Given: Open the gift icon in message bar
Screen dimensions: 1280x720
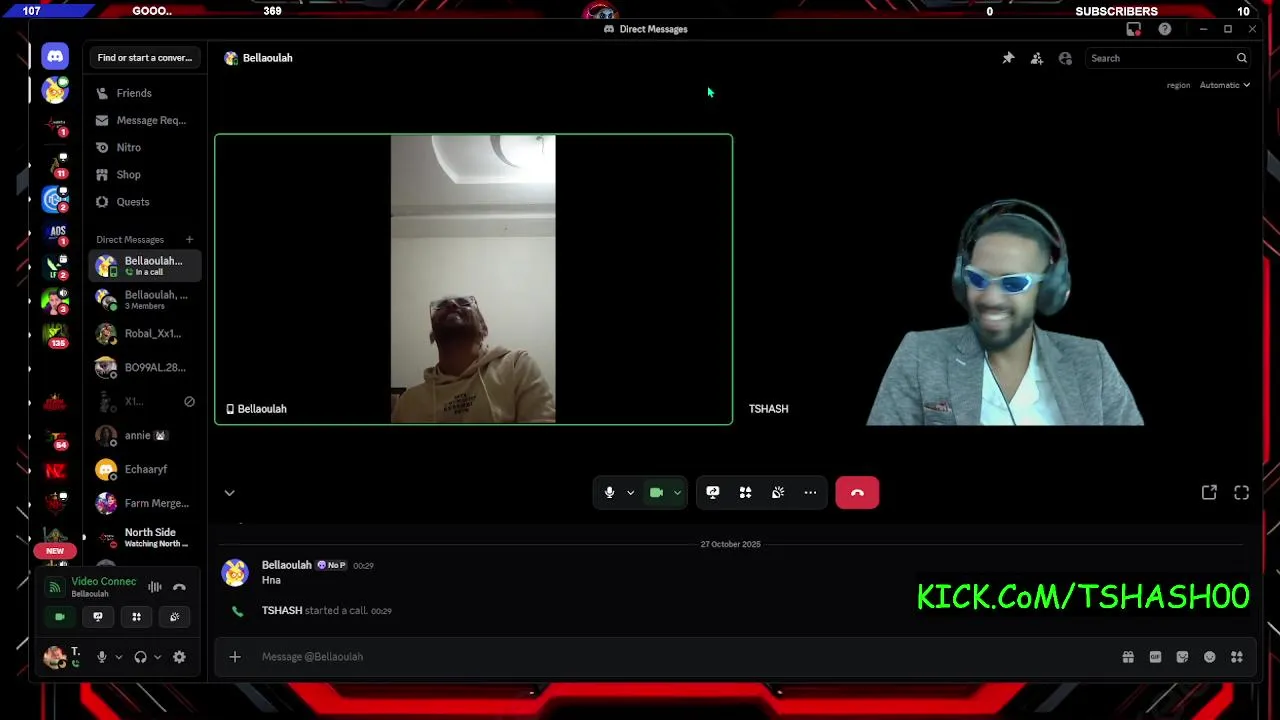Looking at the screenshot, I should [1128, 657].
